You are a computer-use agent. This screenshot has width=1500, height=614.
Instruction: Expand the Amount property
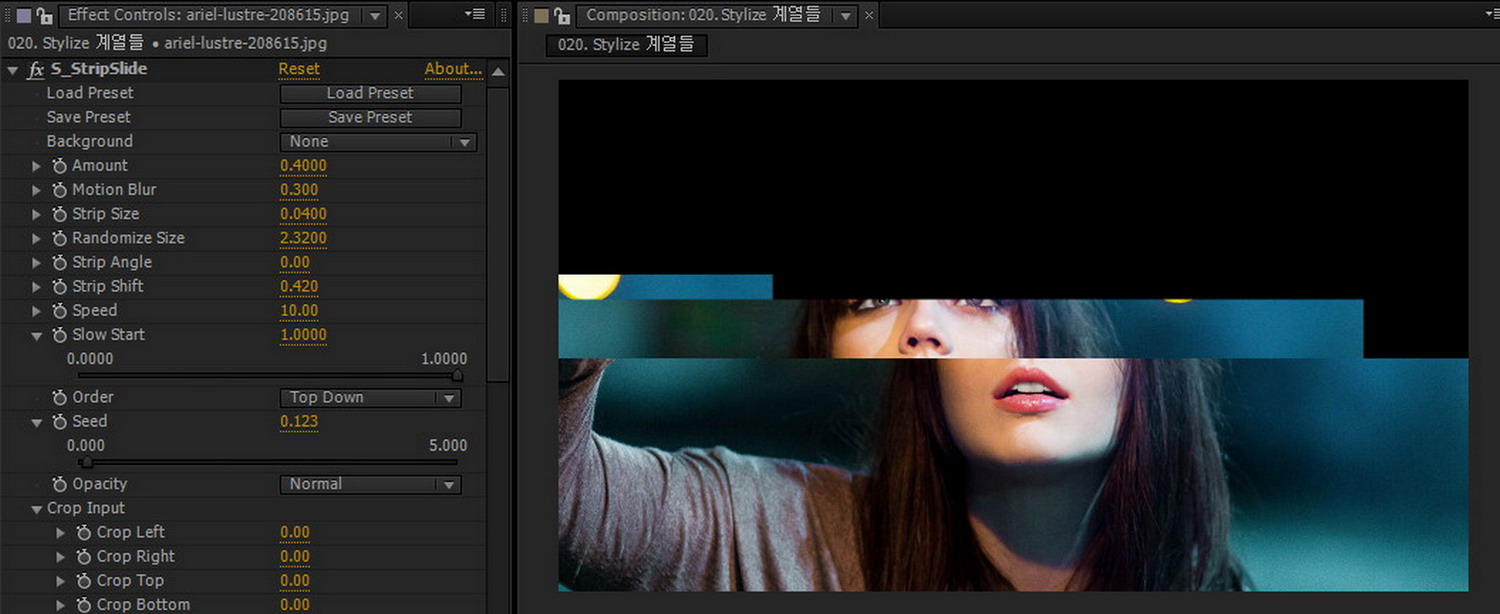[x=37, y=166]
